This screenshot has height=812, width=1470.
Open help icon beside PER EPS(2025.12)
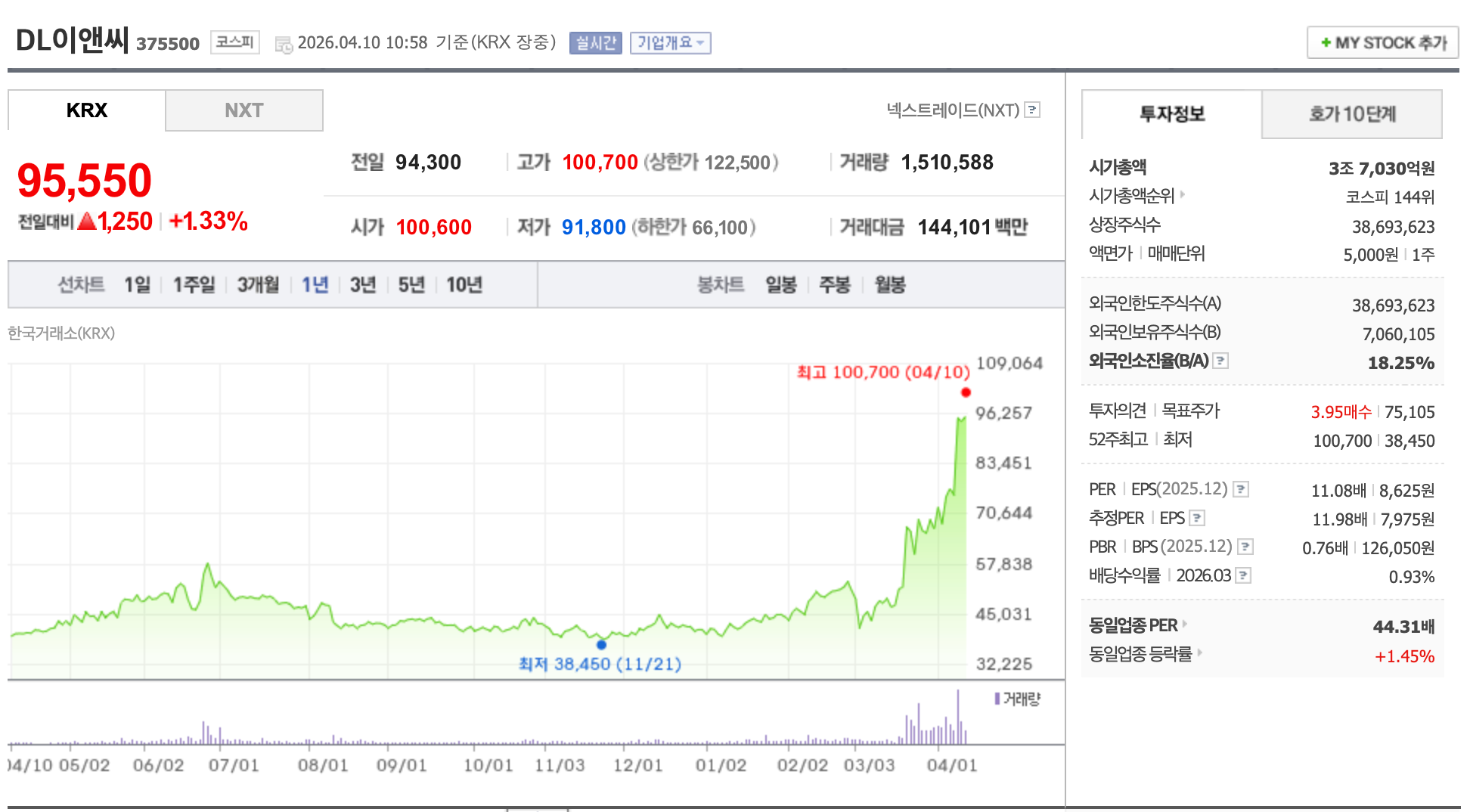[x=1241, y=489]
